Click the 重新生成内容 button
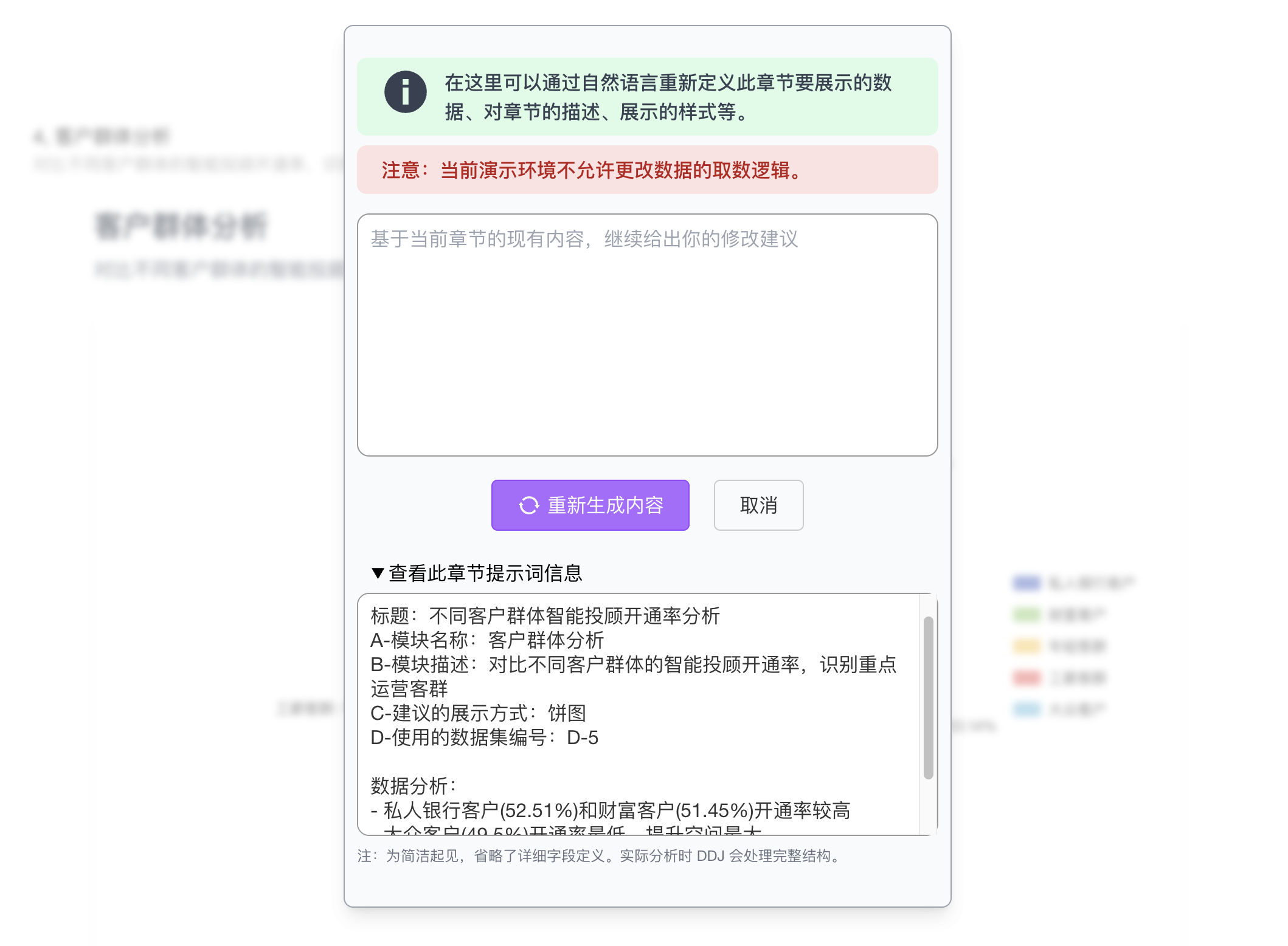 point(589,505)
